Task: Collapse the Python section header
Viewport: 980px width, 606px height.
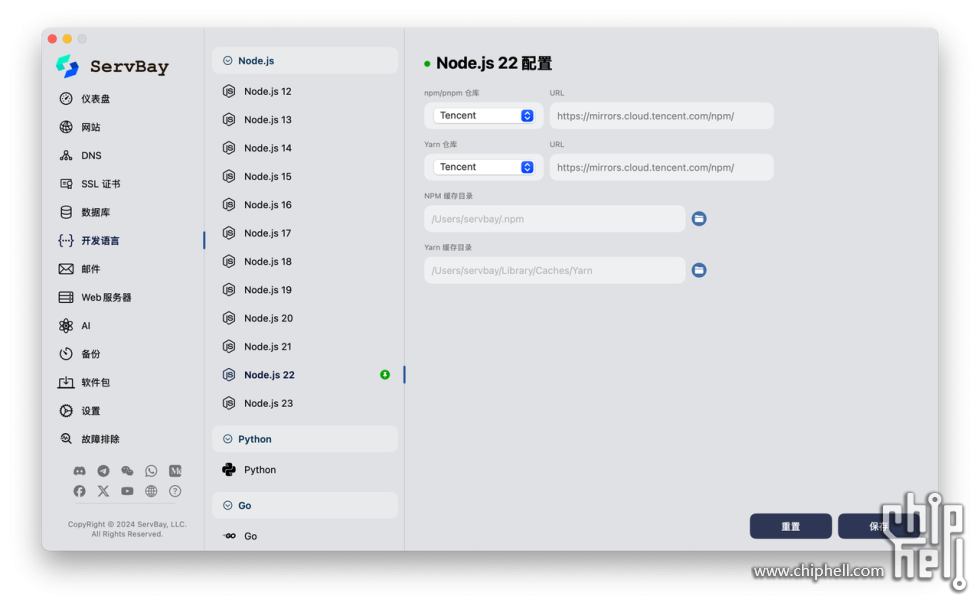Action: [x=305, y=439]
